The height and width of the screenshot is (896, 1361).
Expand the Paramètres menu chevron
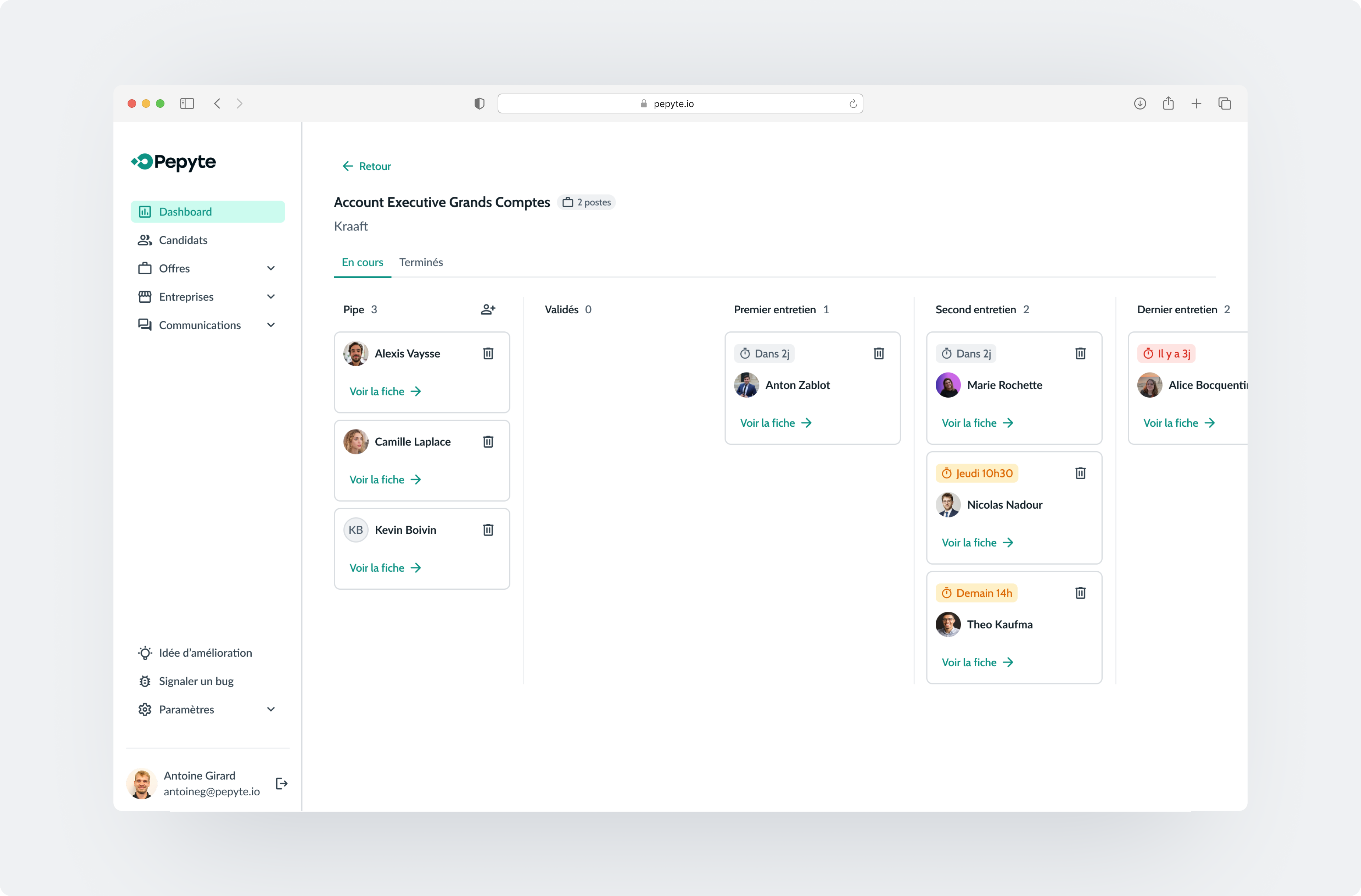271,709
